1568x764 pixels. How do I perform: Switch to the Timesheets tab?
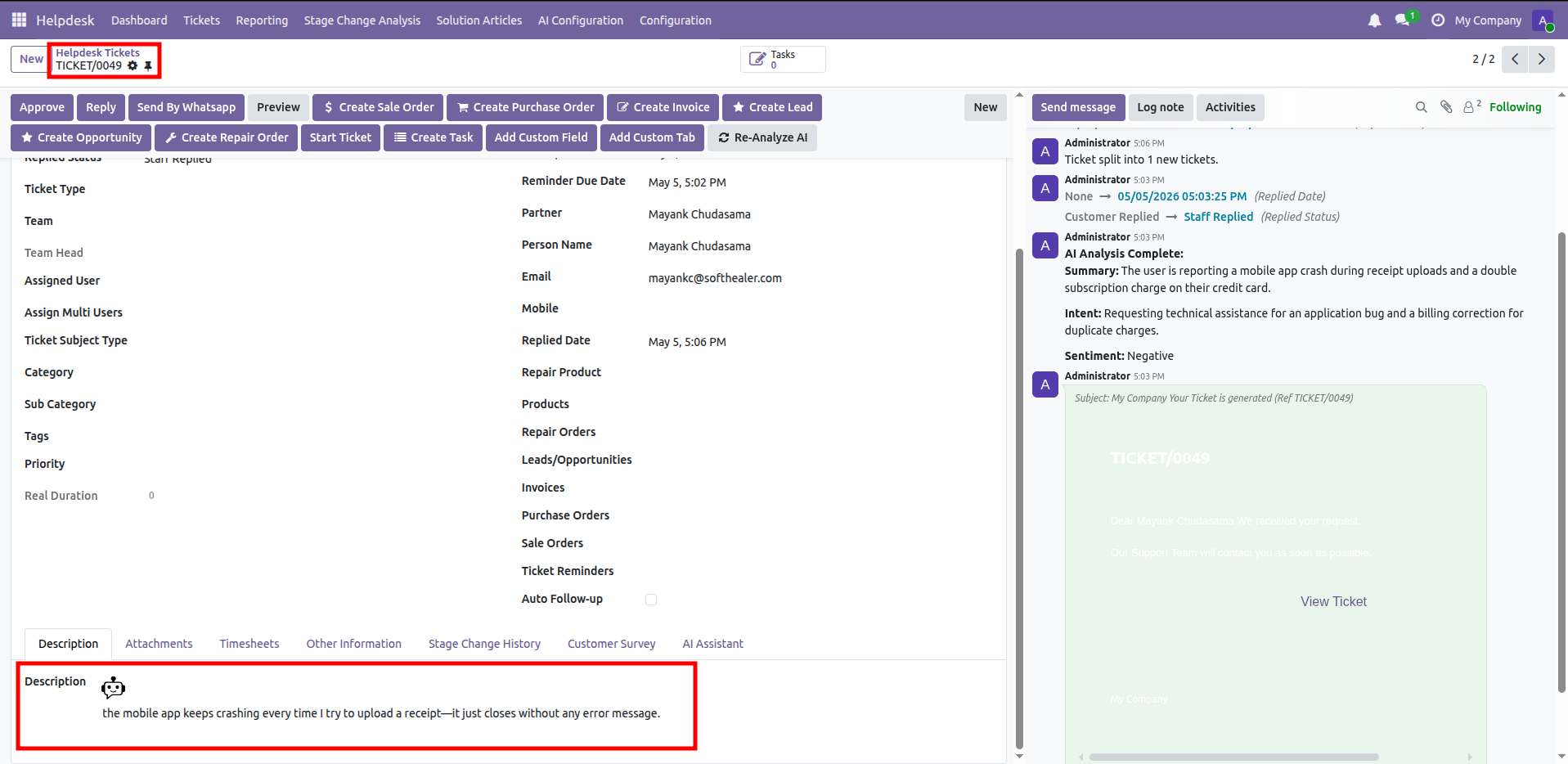[249, 644]
